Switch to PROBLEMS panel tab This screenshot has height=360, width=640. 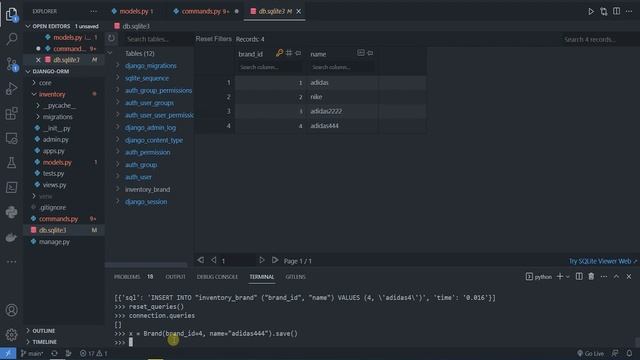pos(127,277)
